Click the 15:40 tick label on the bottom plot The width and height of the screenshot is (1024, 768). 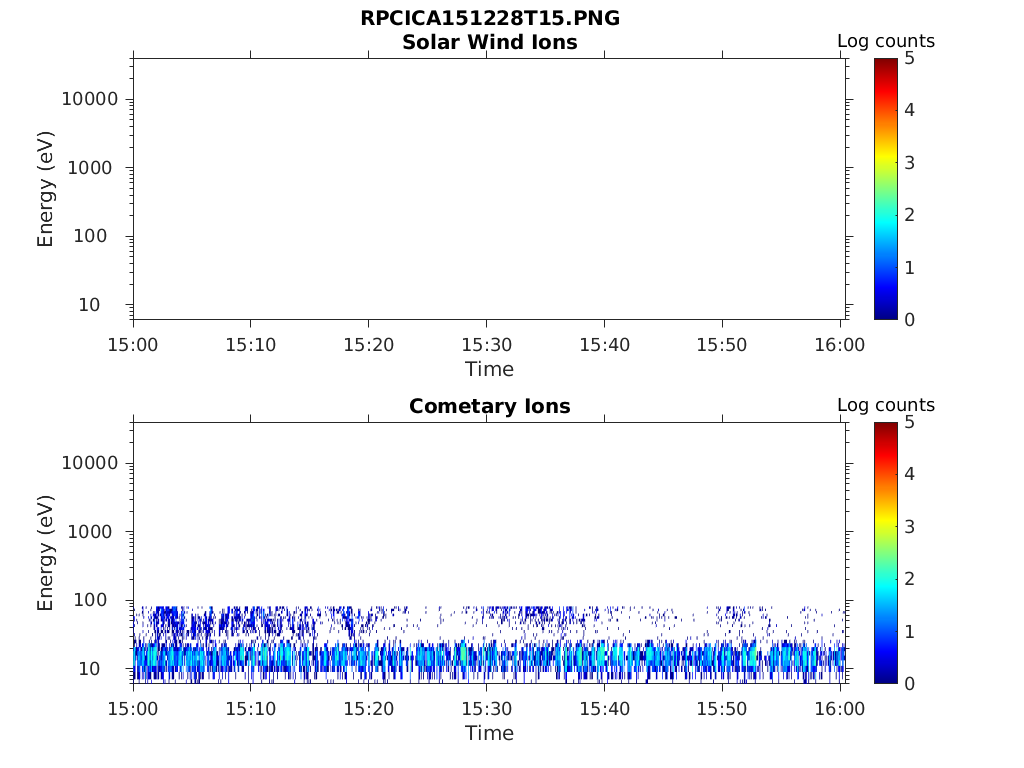[605, 709]
